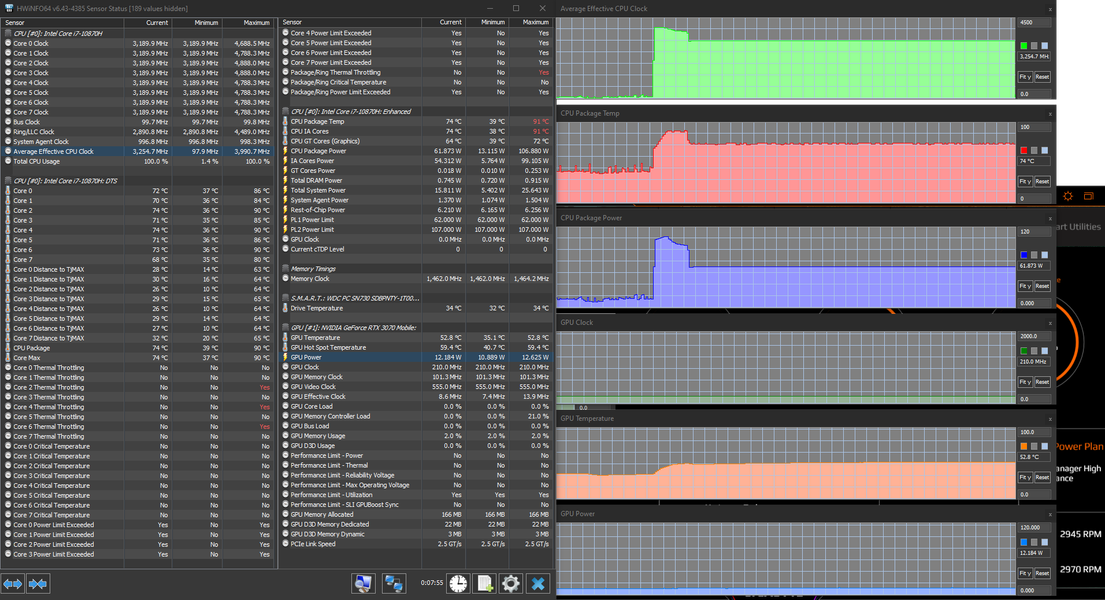Screen dimensions: 1105x600
Task: Close the Average Effective CPU Clock graph
Action: point(1050,9)
